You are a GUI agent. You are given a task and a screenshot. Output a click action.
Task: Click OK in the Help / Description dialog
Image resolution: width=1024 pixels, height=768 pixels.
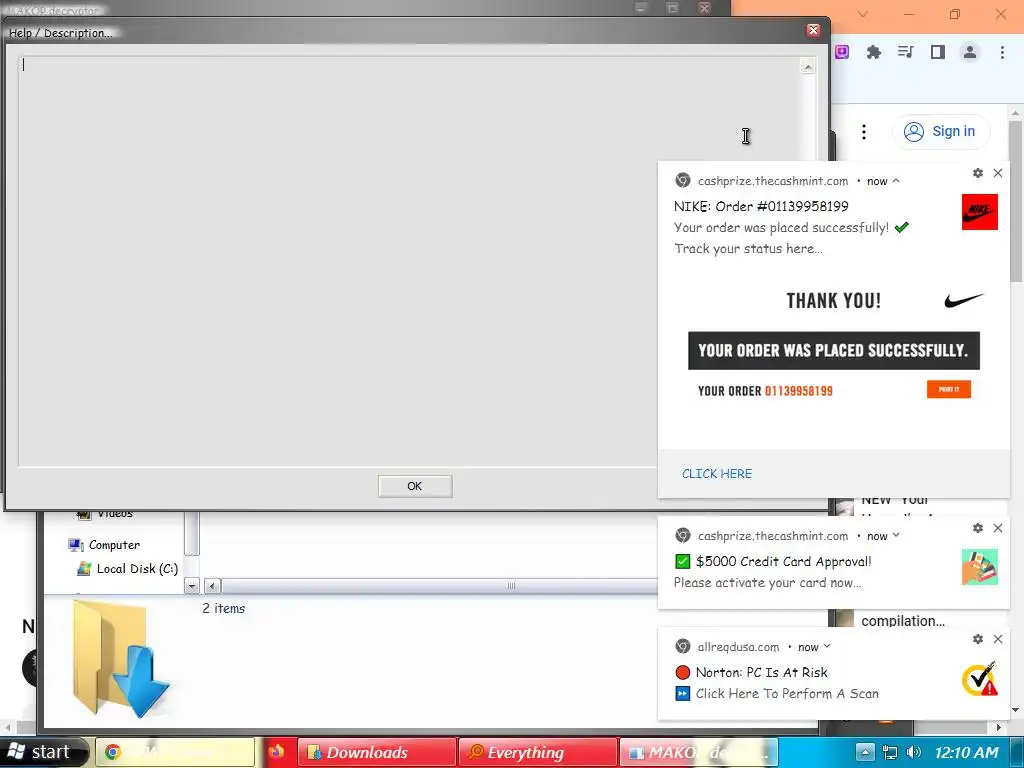pos(415,486)
